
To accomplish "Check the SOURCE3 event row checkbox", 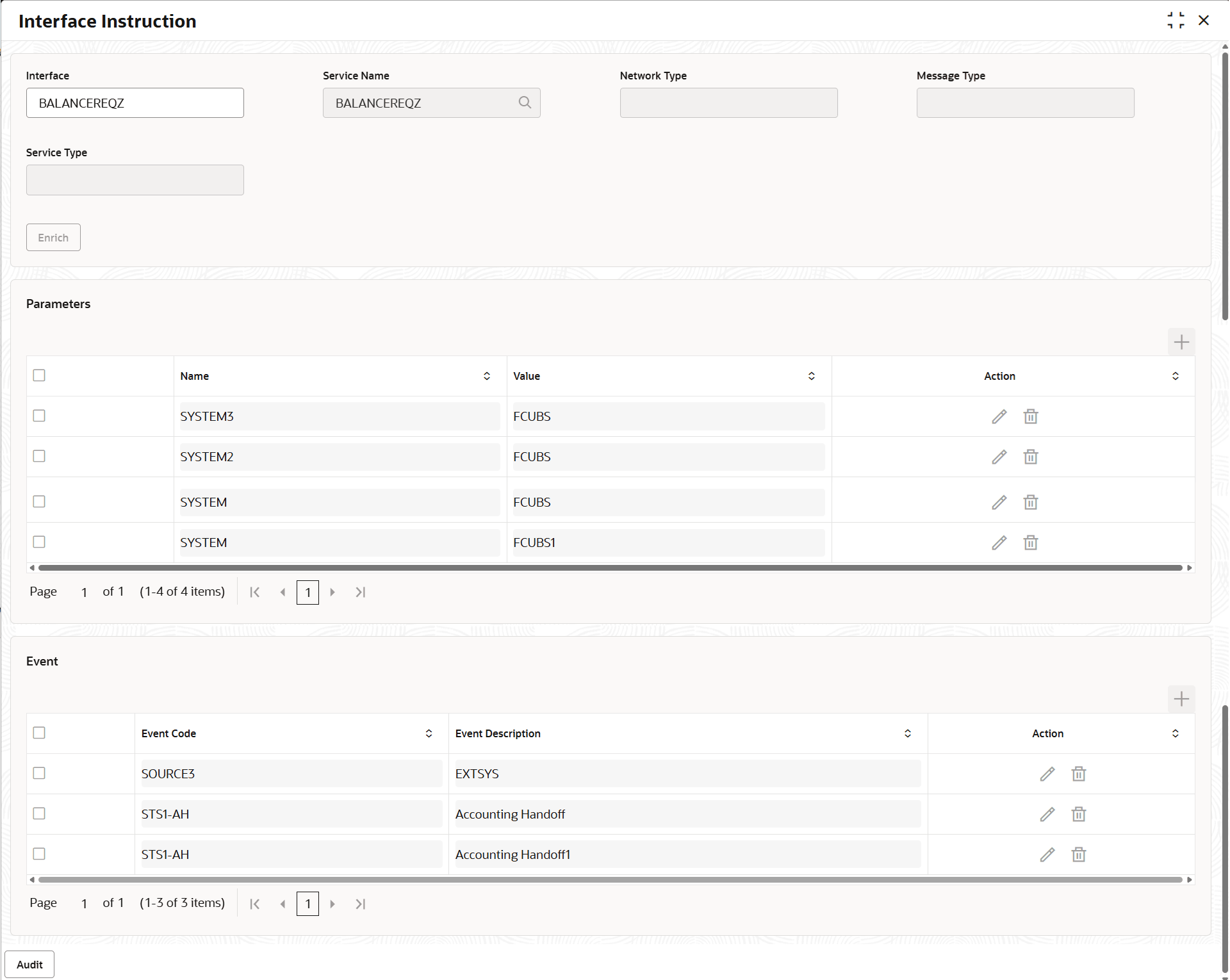I will coord(39,773).
